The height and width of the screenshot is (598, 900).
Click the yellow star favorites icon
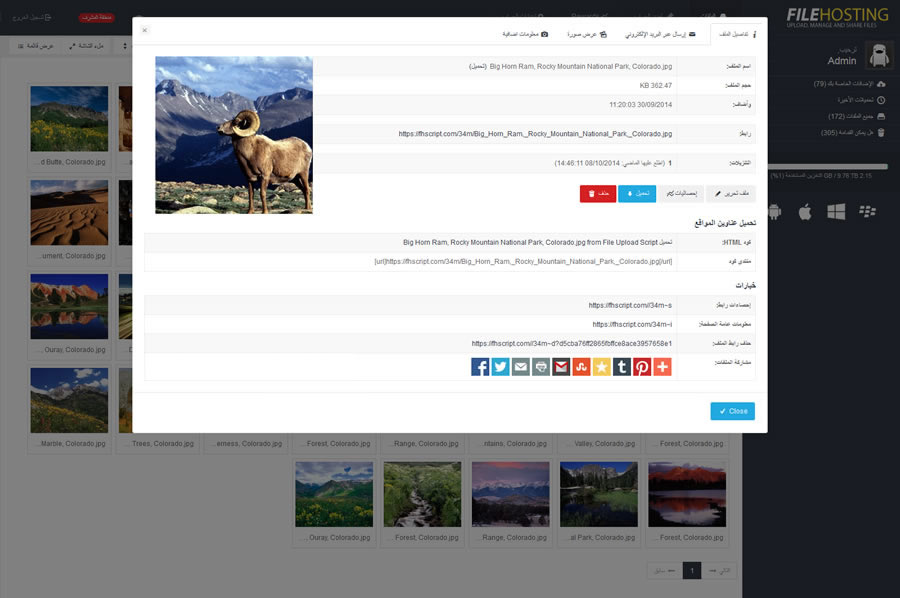[602, 367]
